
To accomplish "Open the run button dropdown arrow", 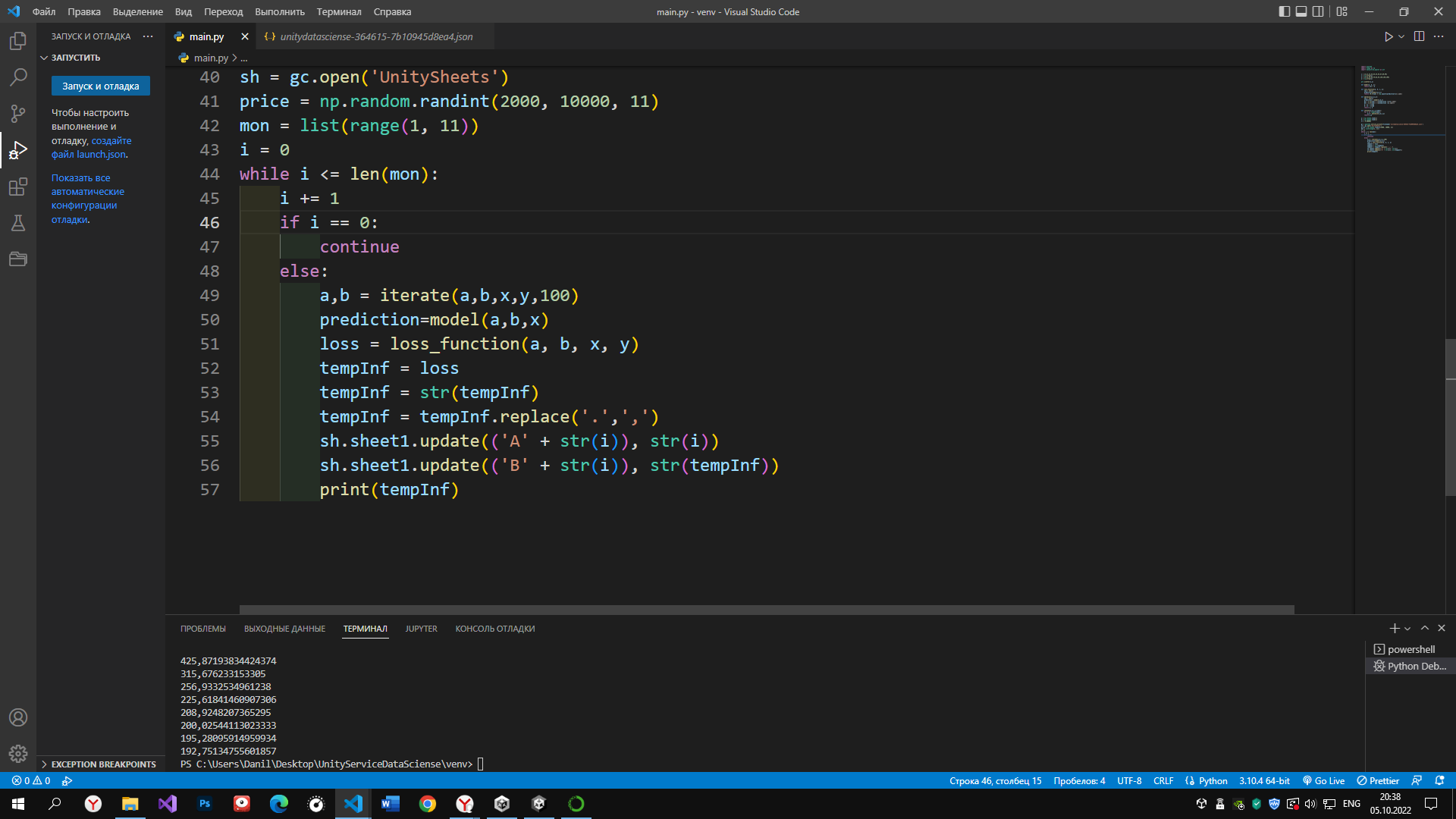I will click(x=1401, y=36).
